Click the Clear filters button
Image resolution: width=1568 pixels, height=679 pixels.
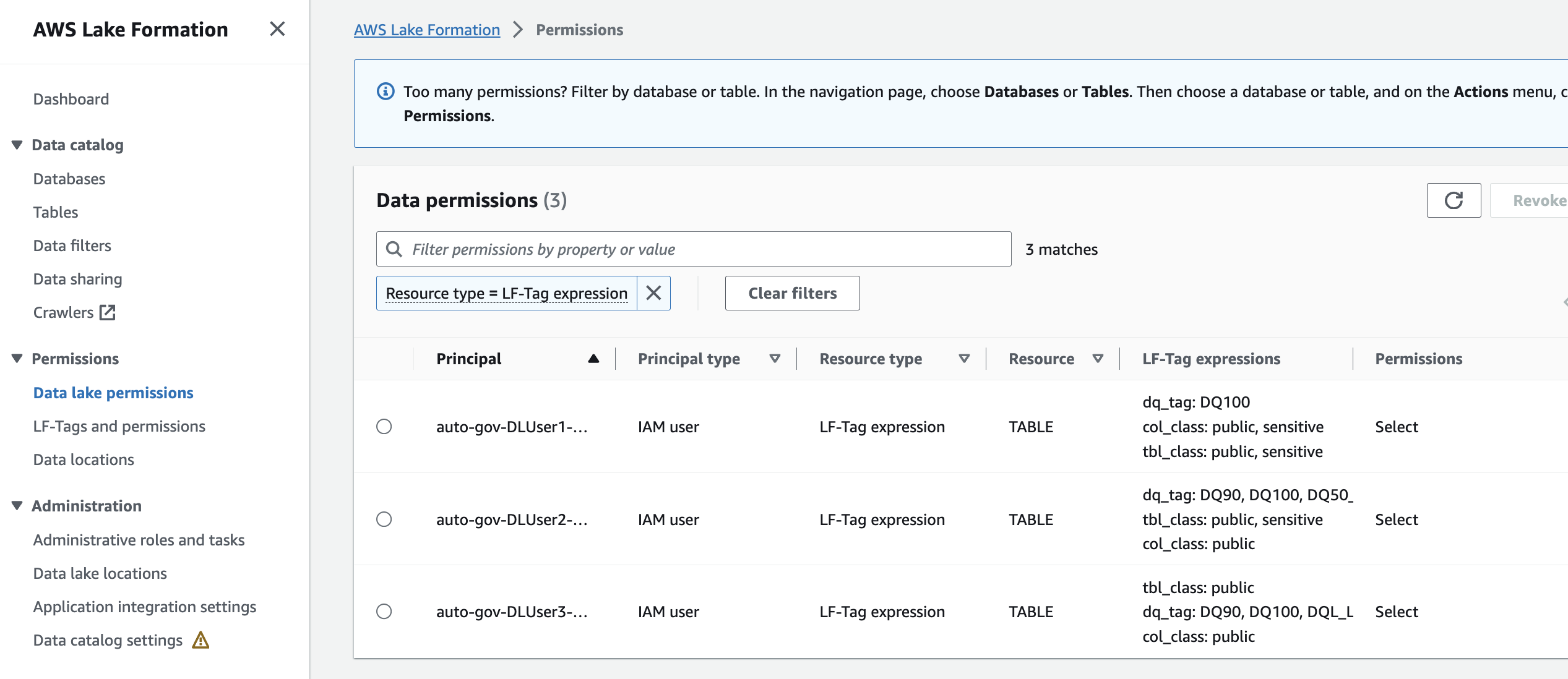point(792,293)
